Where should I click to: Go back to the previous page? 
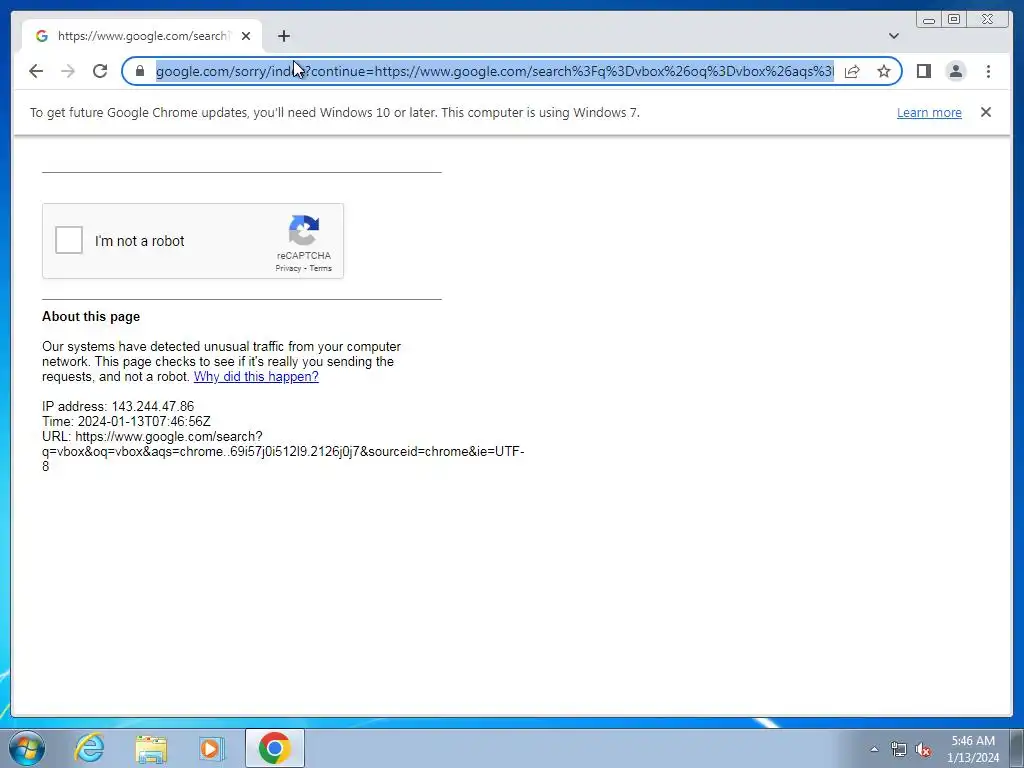[x=36, y=71]
